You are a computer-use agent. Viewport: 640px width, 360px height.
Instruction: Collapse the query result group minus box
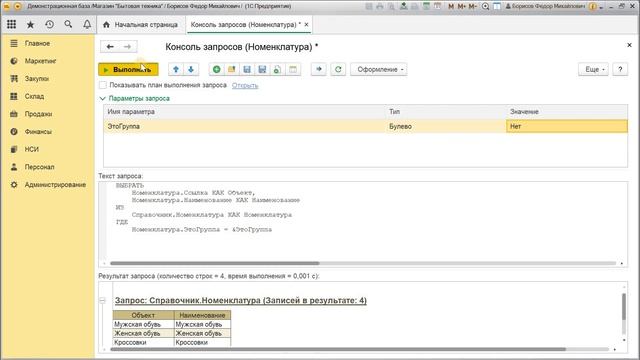102,301
